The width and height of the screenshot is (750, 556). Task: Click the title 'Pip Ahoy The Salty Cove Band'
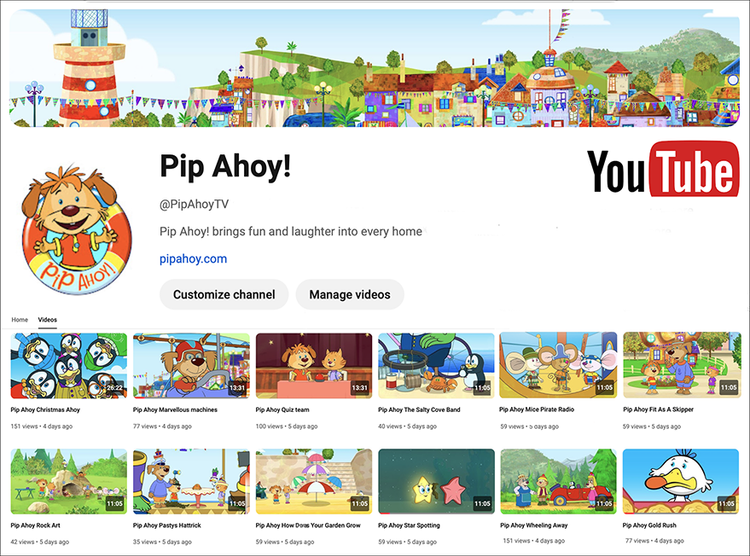419,410
